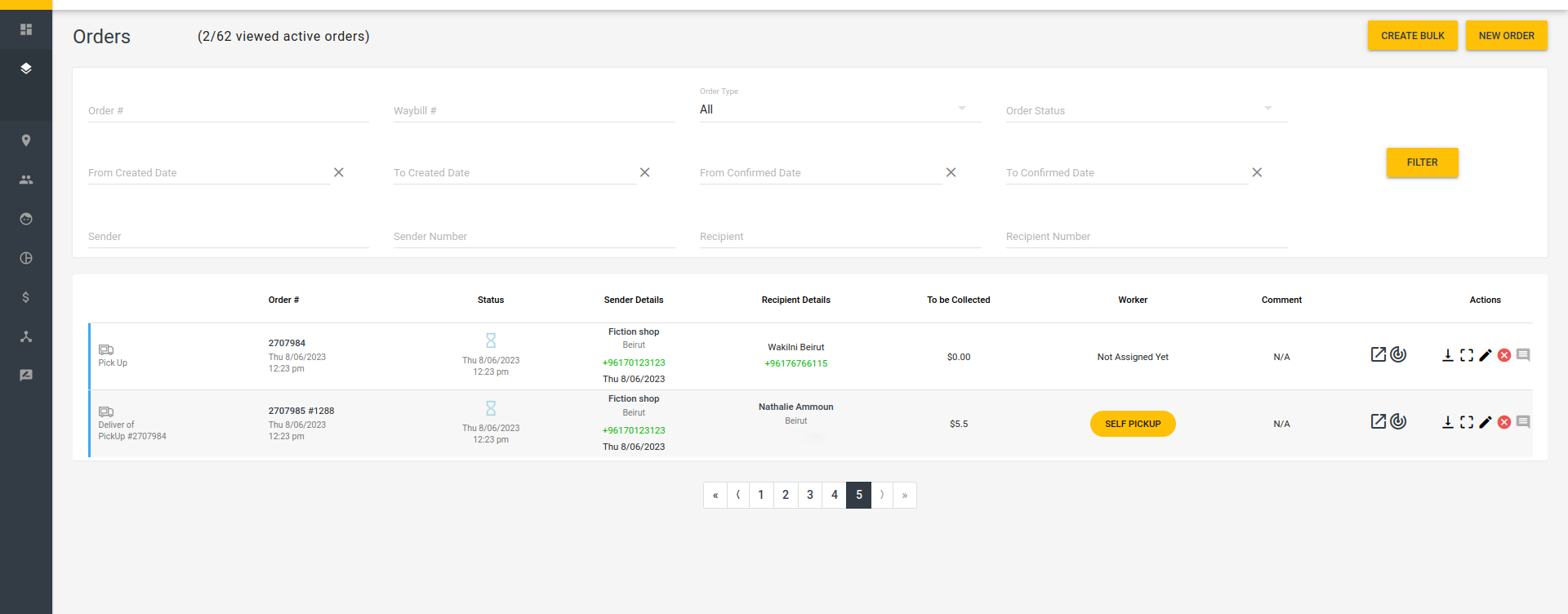Screen dimensions: 1568x614
Task: Open the dollar sign sidebar section
Action: (26, 297)
